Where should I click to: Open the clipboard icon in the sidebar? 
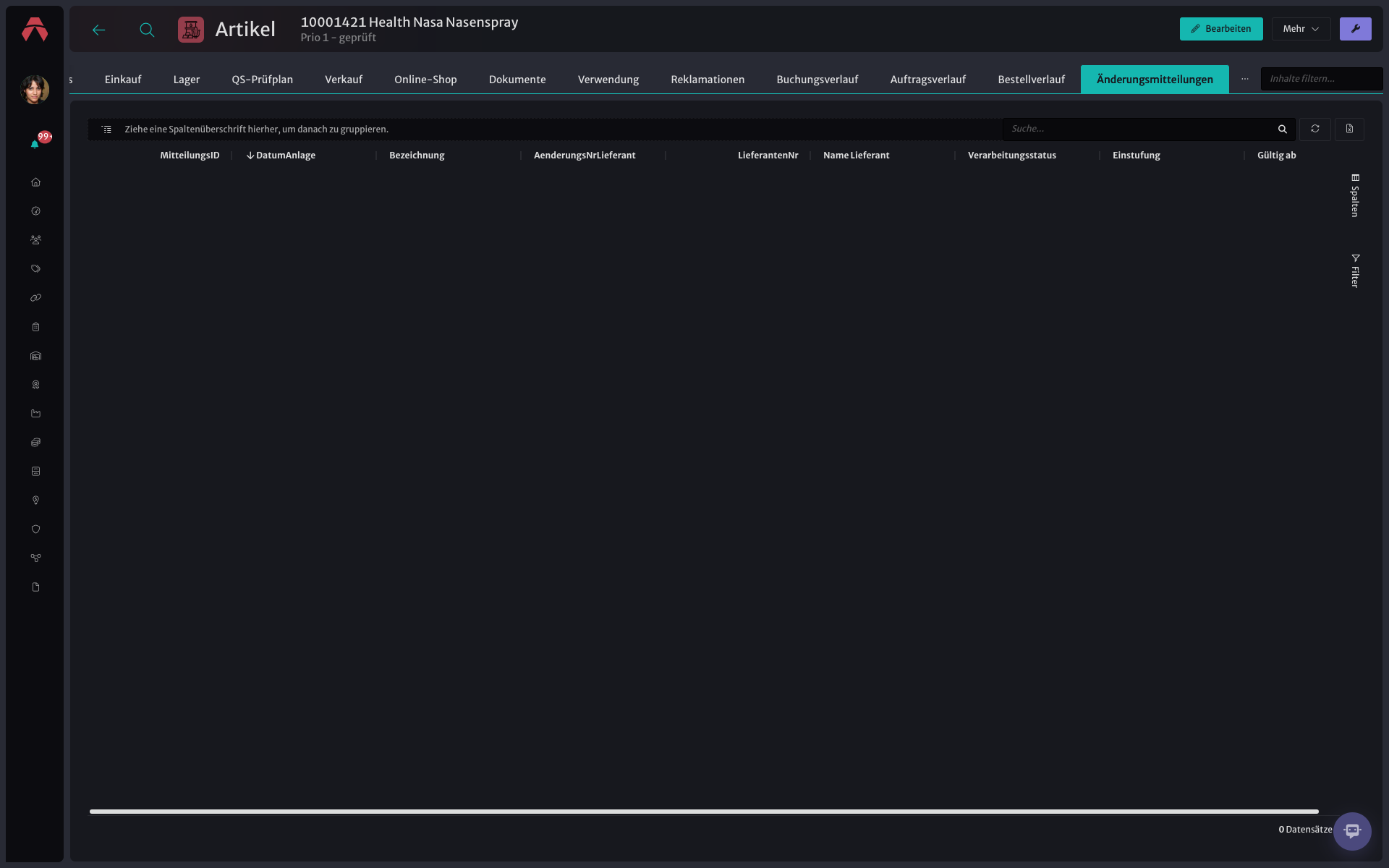coord(35,327)
